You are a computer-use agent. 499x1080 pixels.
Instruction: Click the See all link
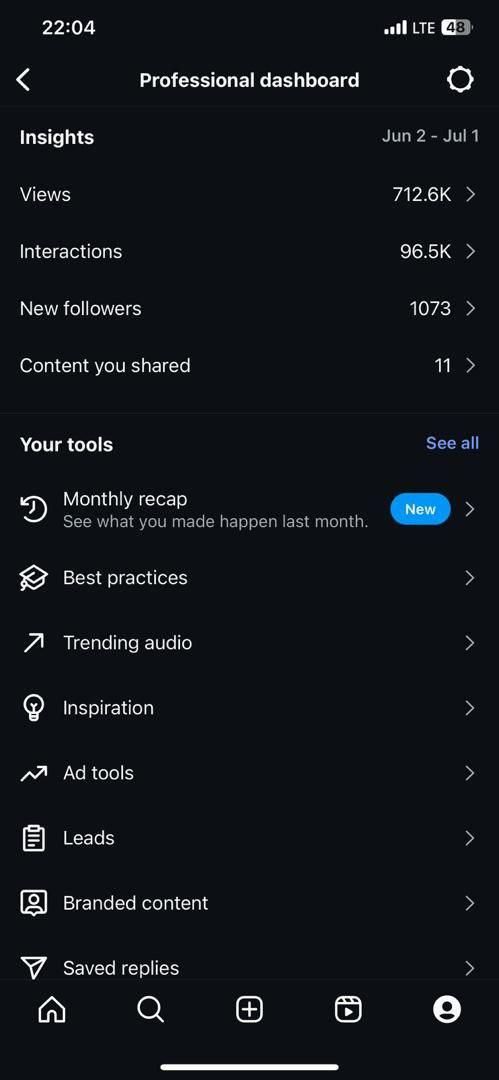(452, 444)
